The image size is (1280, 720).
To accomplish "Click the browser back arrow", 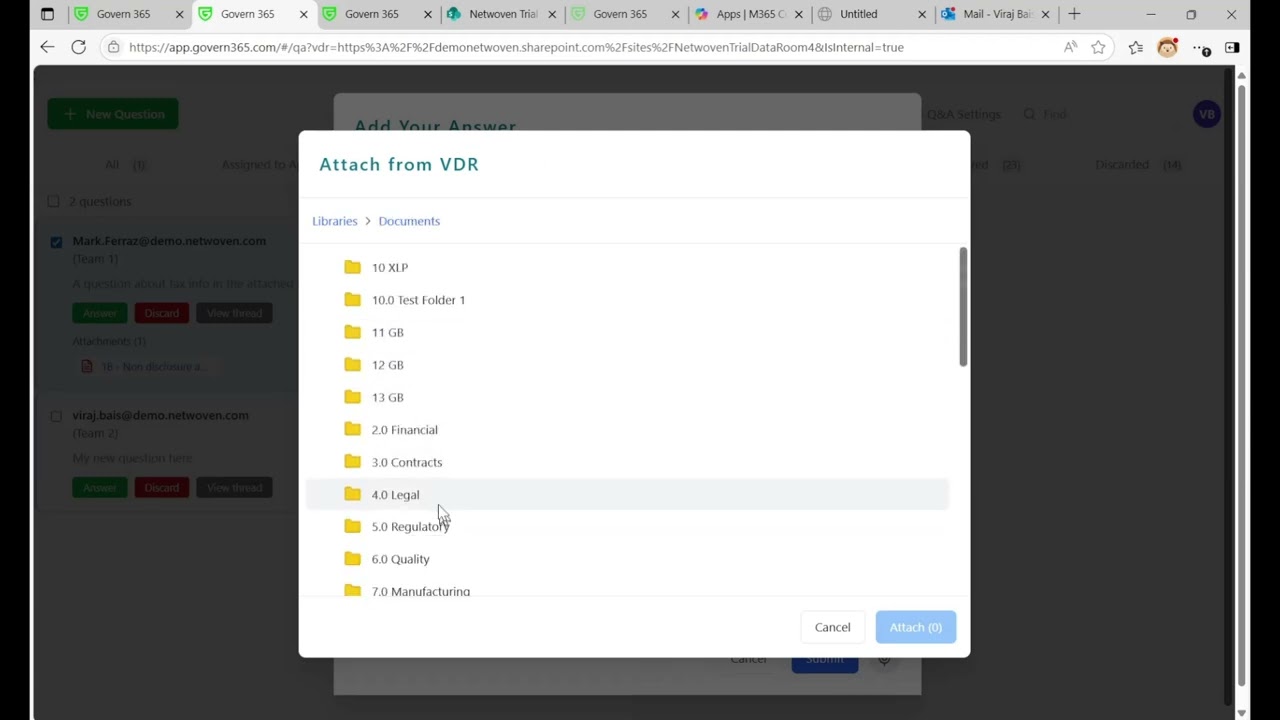I will (x=47, y=47).
